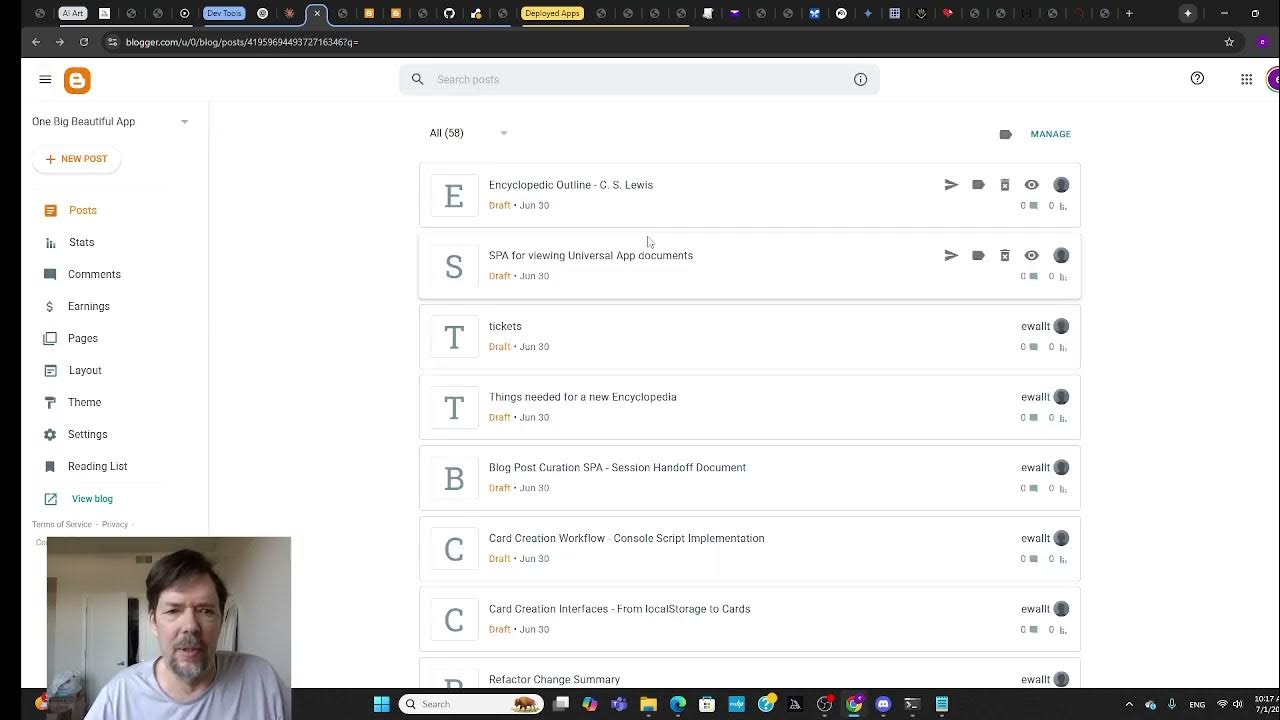
Task: Publish the SPA for viewing post
Action: click(951, 256)
